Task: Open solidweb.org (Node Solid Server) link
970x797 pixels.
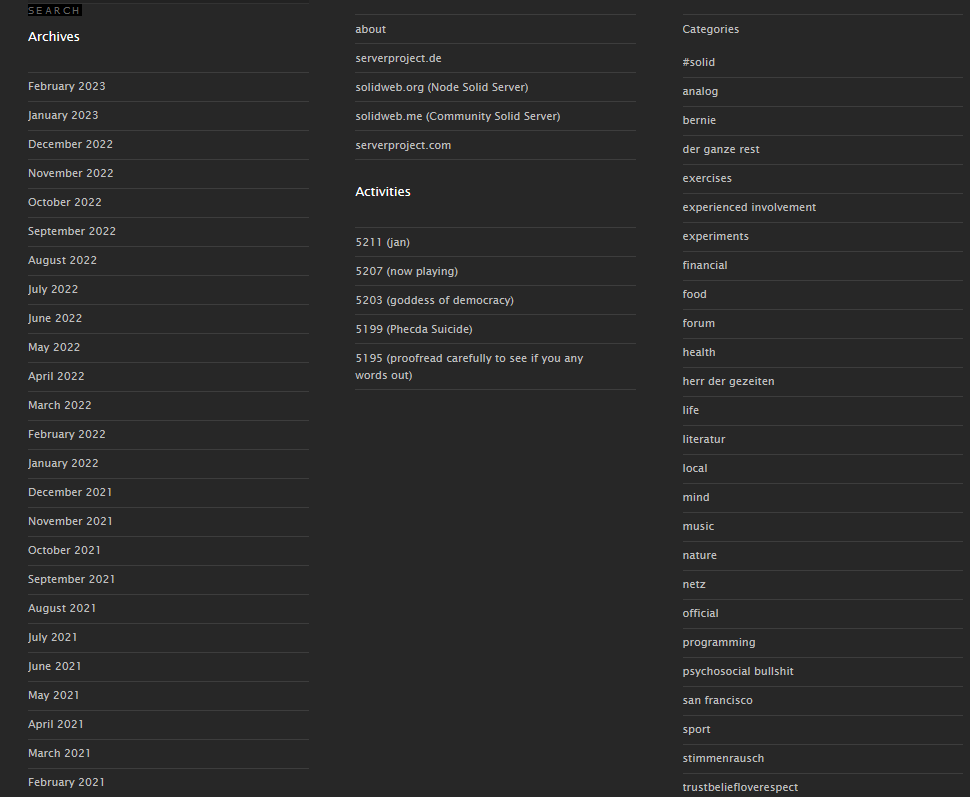Action: point(441,87)
